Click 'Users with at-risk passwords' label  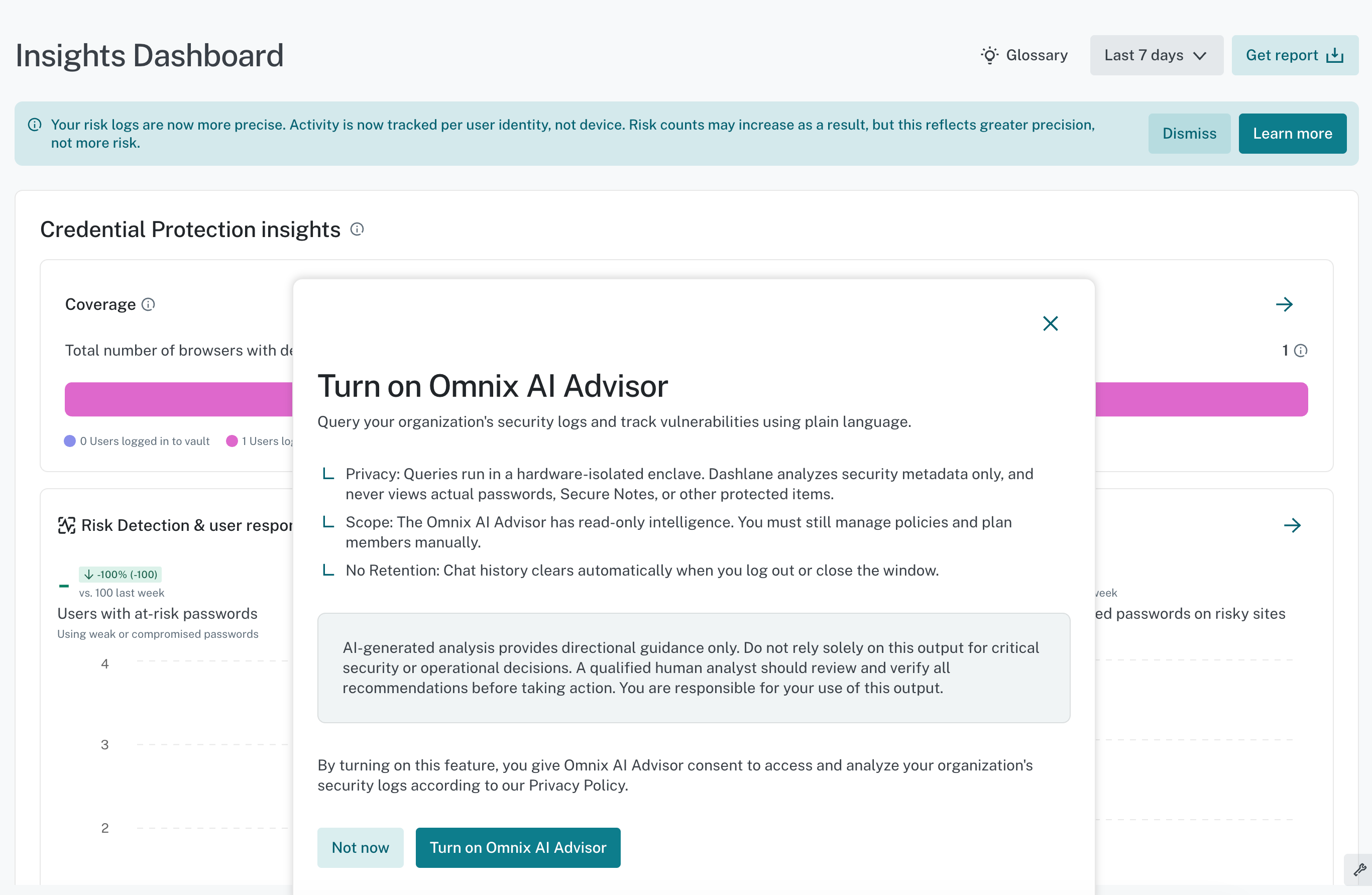(157, 614)
